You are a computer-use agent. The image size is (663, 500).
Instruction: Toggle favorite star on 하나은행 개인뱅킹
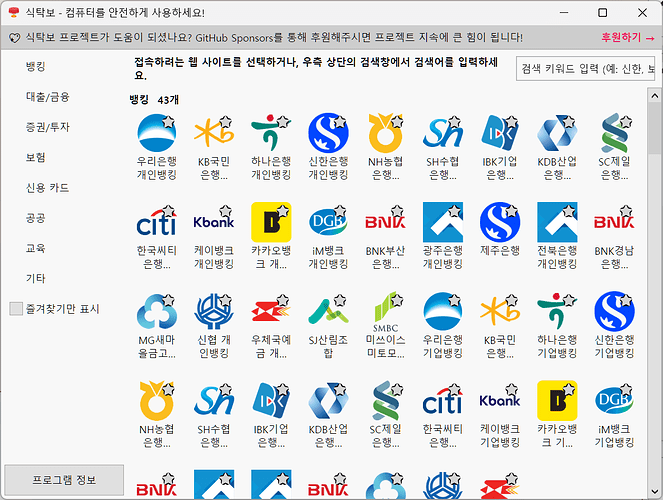coord(282,122)
